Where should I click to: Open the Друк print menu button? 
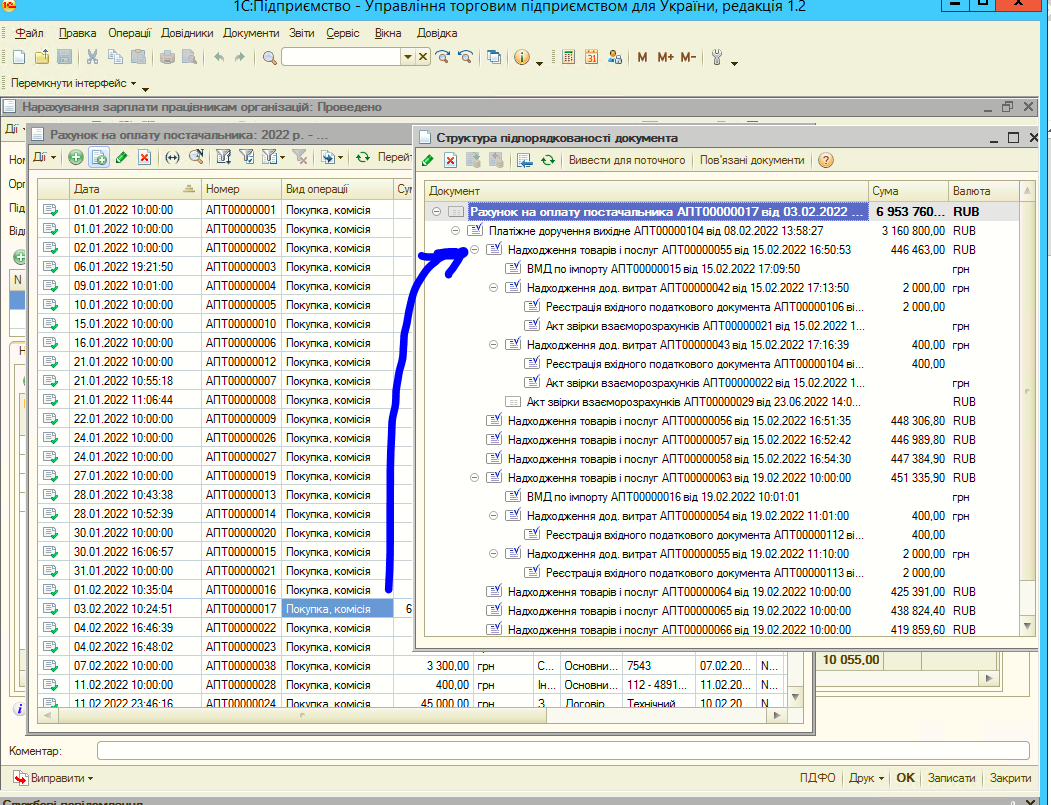[x=866, y=778]
